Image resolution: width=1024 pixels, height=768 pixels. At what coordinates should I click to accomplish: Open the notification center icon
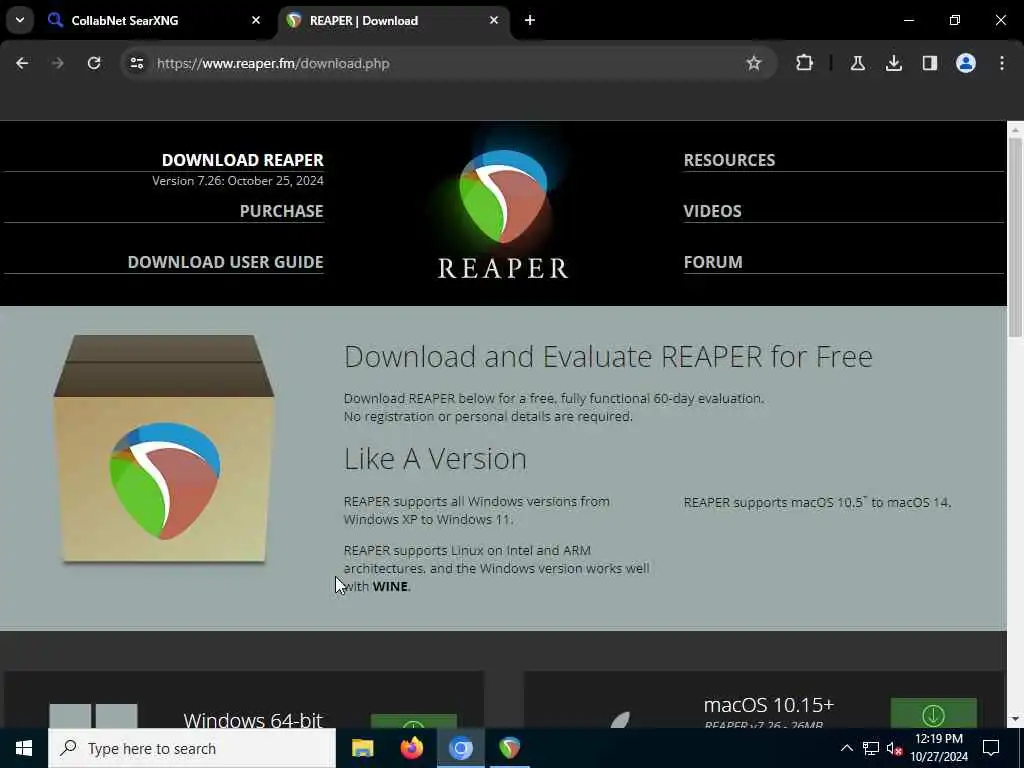click(991, 748)
